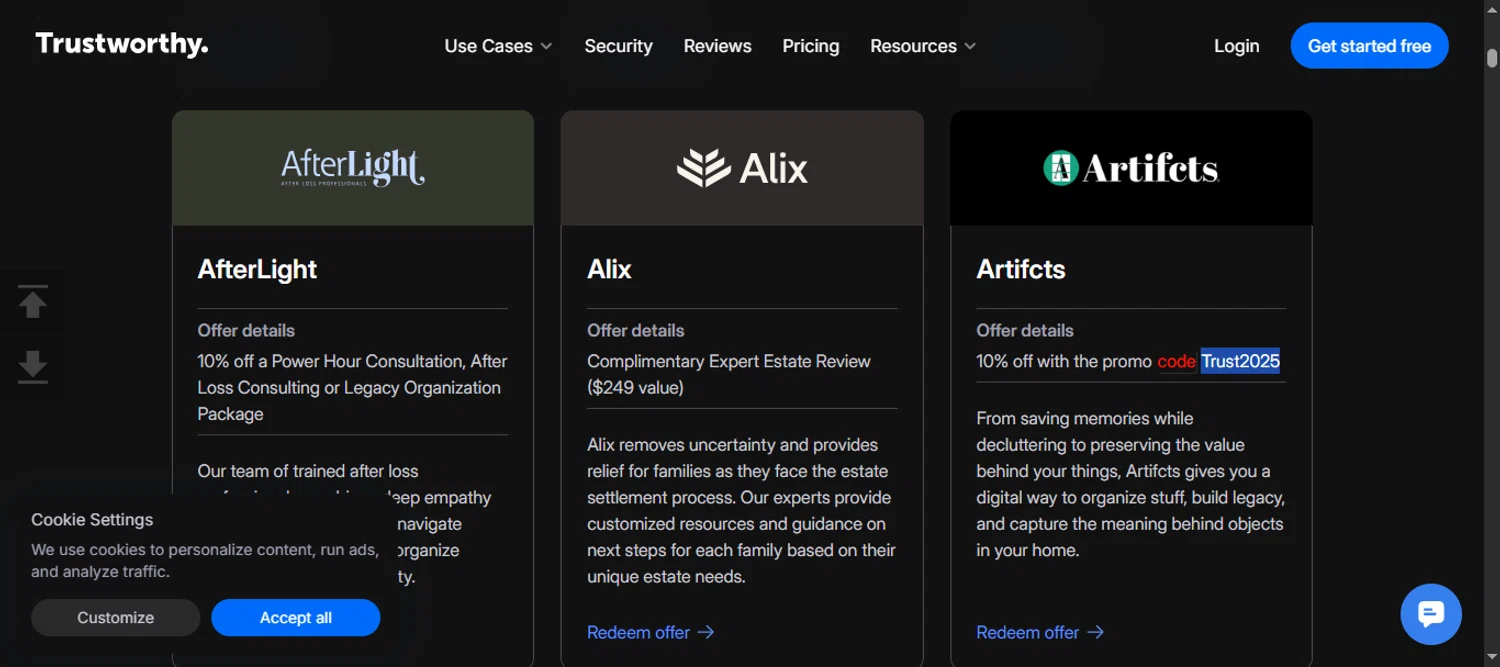Image resolution: width=1500 pixels, height=667 pixels.
Task: Click the highlighted Trust2025 promo code
Action: point(1240,361)
